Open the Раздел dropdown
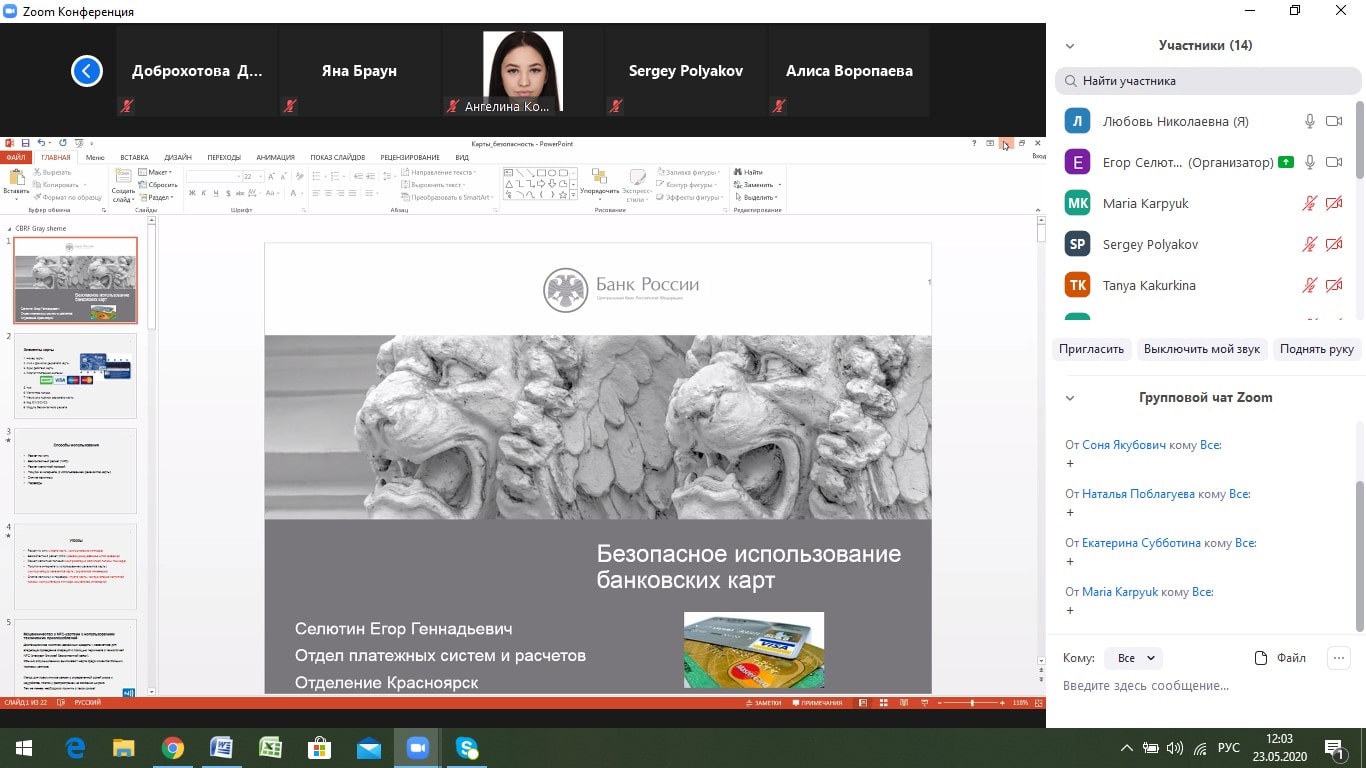This screenshot has width=1366, height=768. [155, 197]
